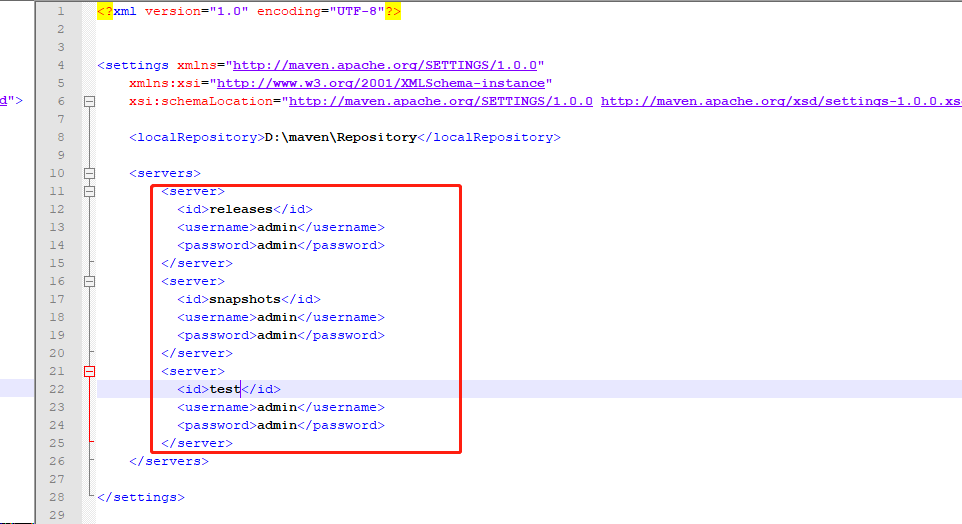Click the 'test' id value
The image size is (962, 524).
pyautogui.click(x=225, y=389)
